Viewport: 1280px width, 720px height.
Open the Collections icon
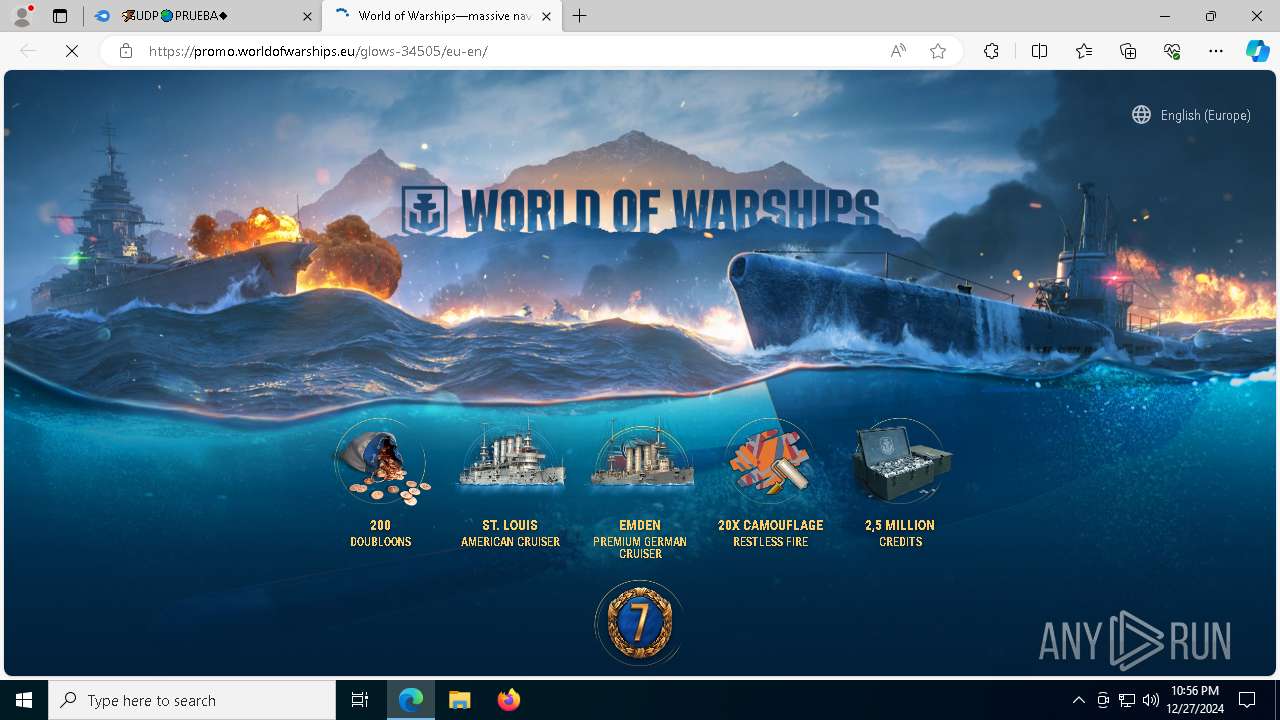coord(1128,51)
